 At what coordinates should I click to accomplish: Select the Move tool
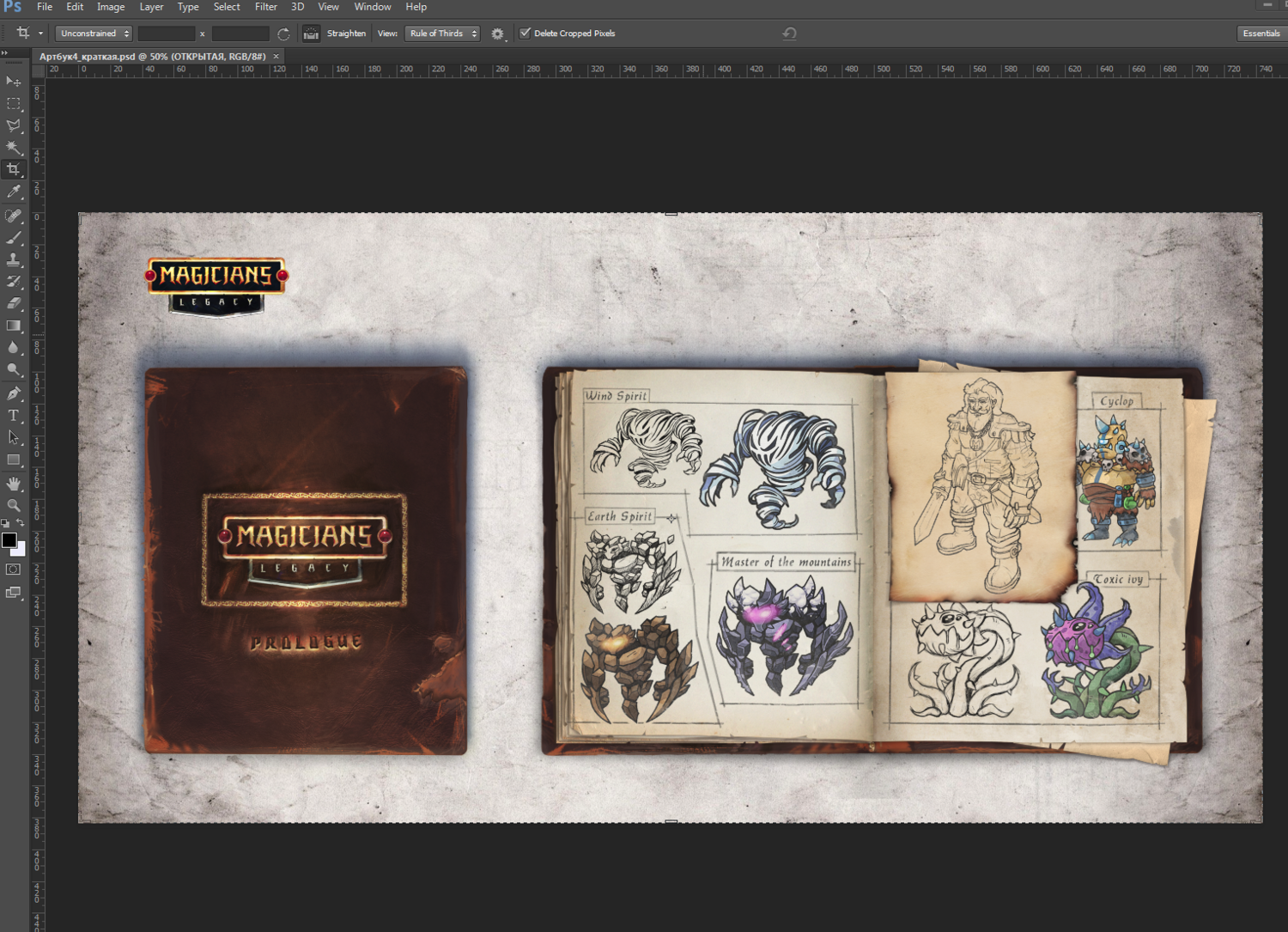click(14, 81)
